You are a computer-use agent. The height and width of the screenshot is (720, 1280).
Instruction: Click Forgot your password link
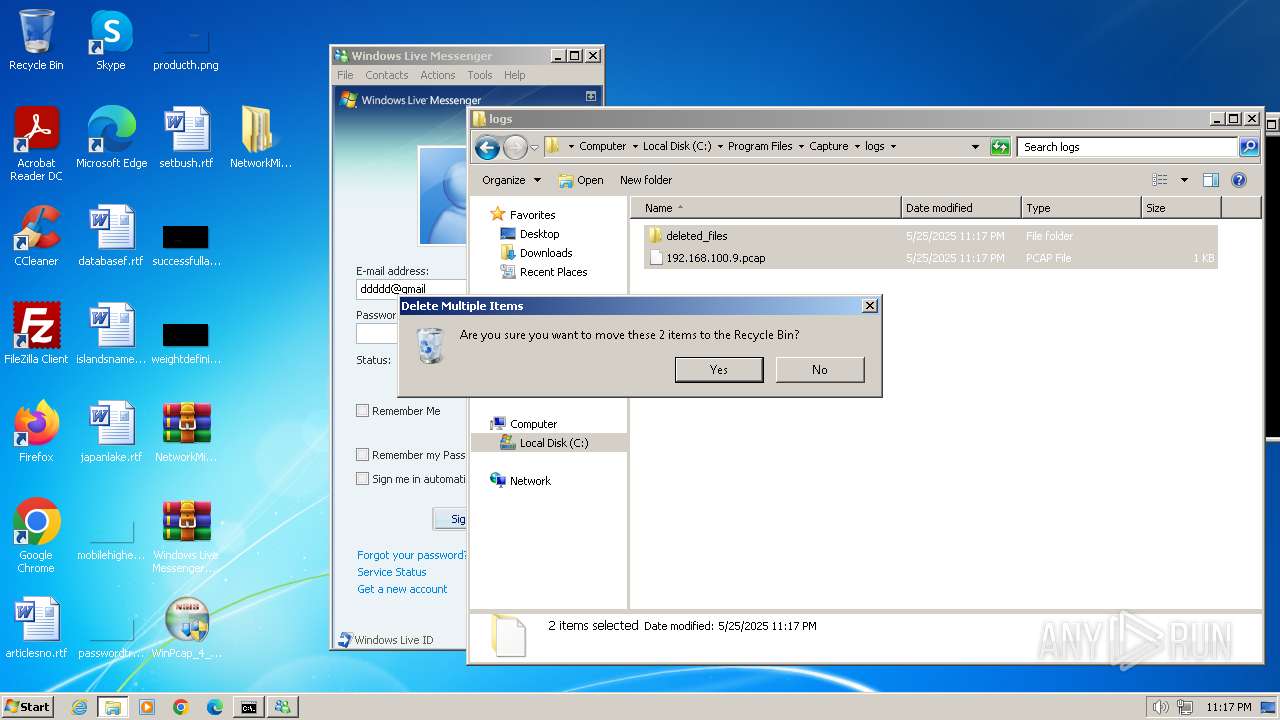click(x=411, y=555)
